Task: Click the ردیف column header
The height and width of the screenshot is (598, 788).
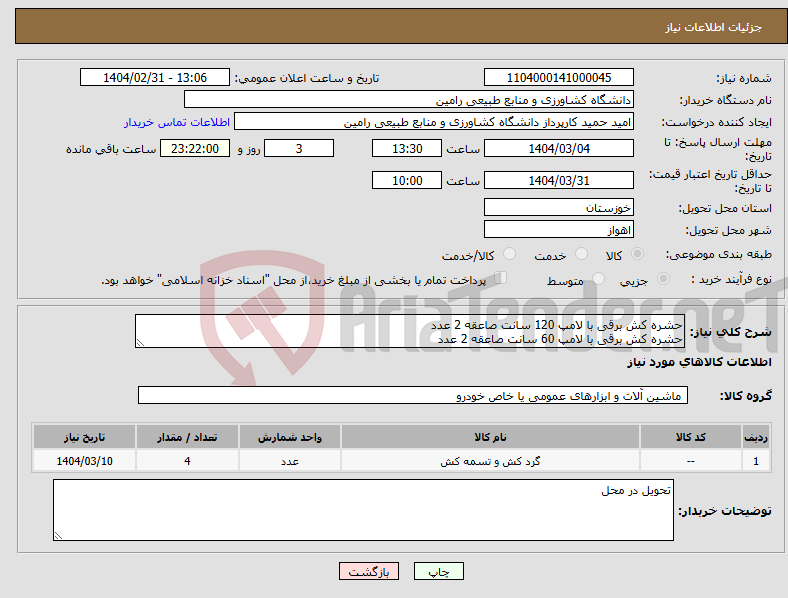Action: click(x=756, y=437)
